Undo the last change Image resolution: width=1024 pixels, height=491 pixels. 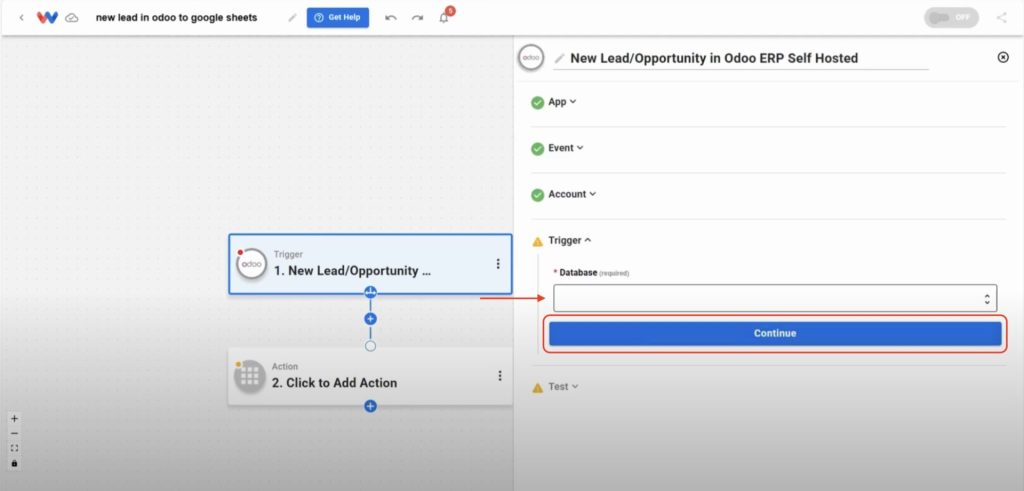coord(391,18)
